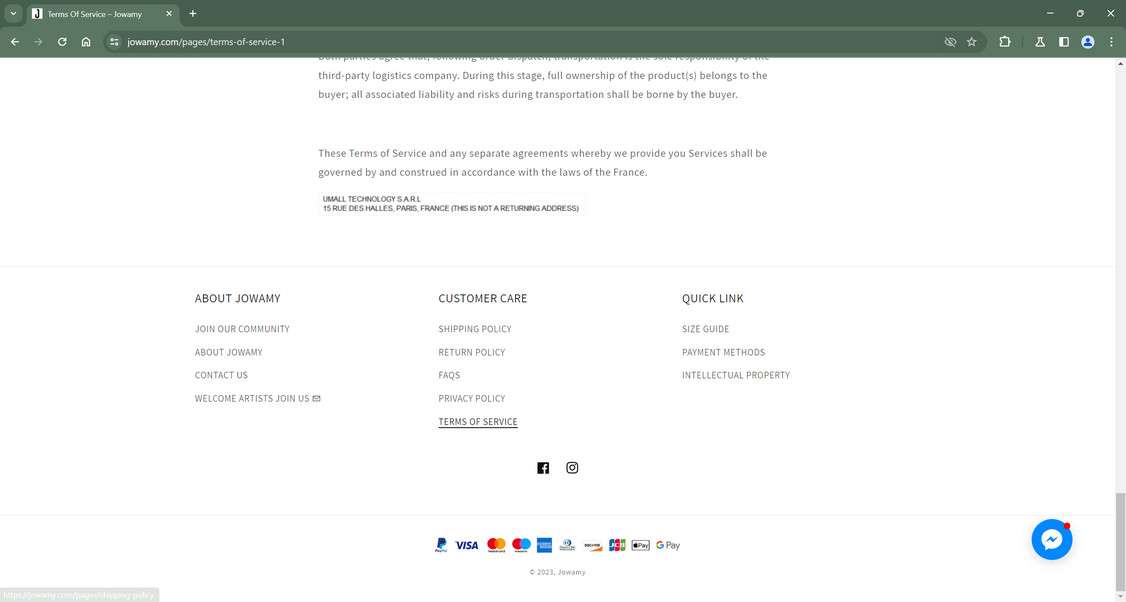
Task: Open the Extensions puzzle menu
Action: click(1003, 42)
